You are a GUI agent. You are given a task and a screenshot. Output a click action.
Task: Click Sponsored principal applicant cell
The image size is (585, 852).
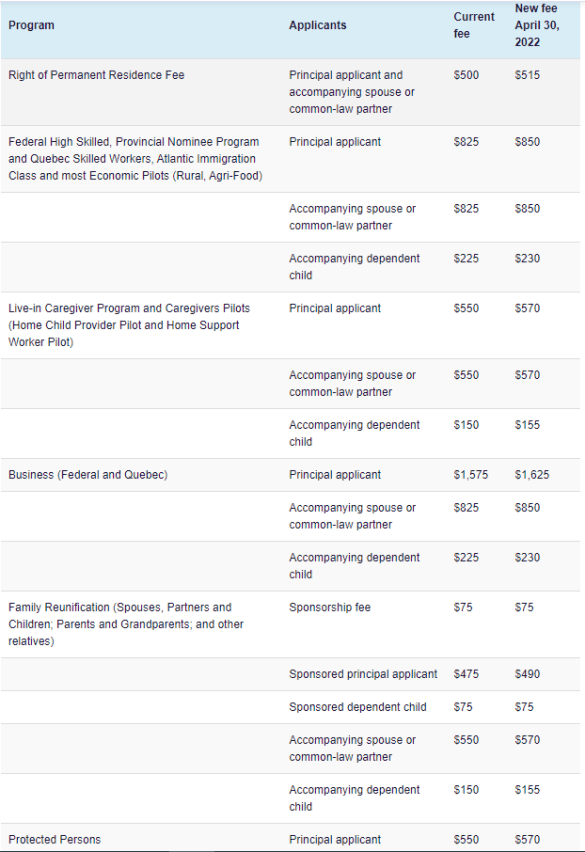[x=363, y=674]
